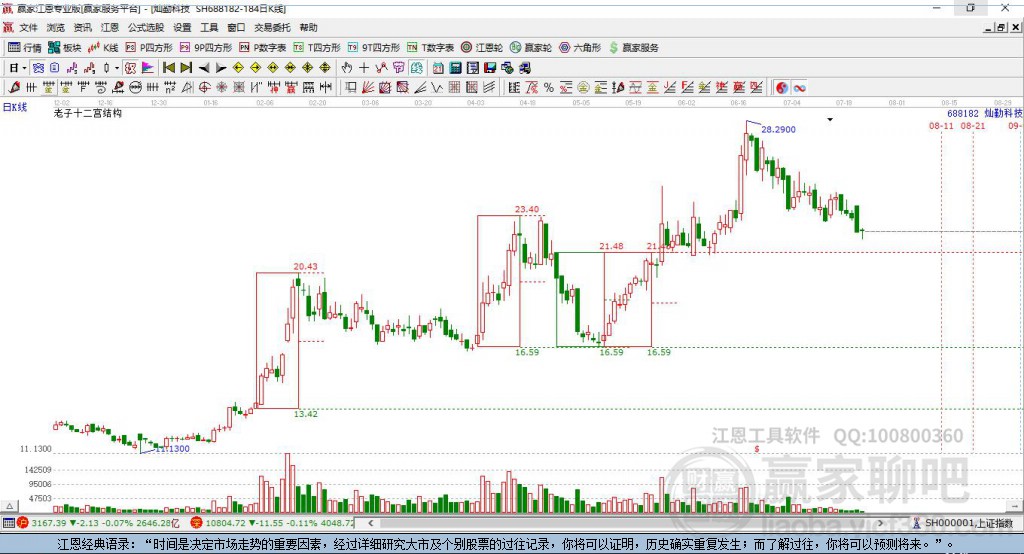
Task: Toggle the magenta-cyan flag chart icon
Action: [x=148, y=68]
